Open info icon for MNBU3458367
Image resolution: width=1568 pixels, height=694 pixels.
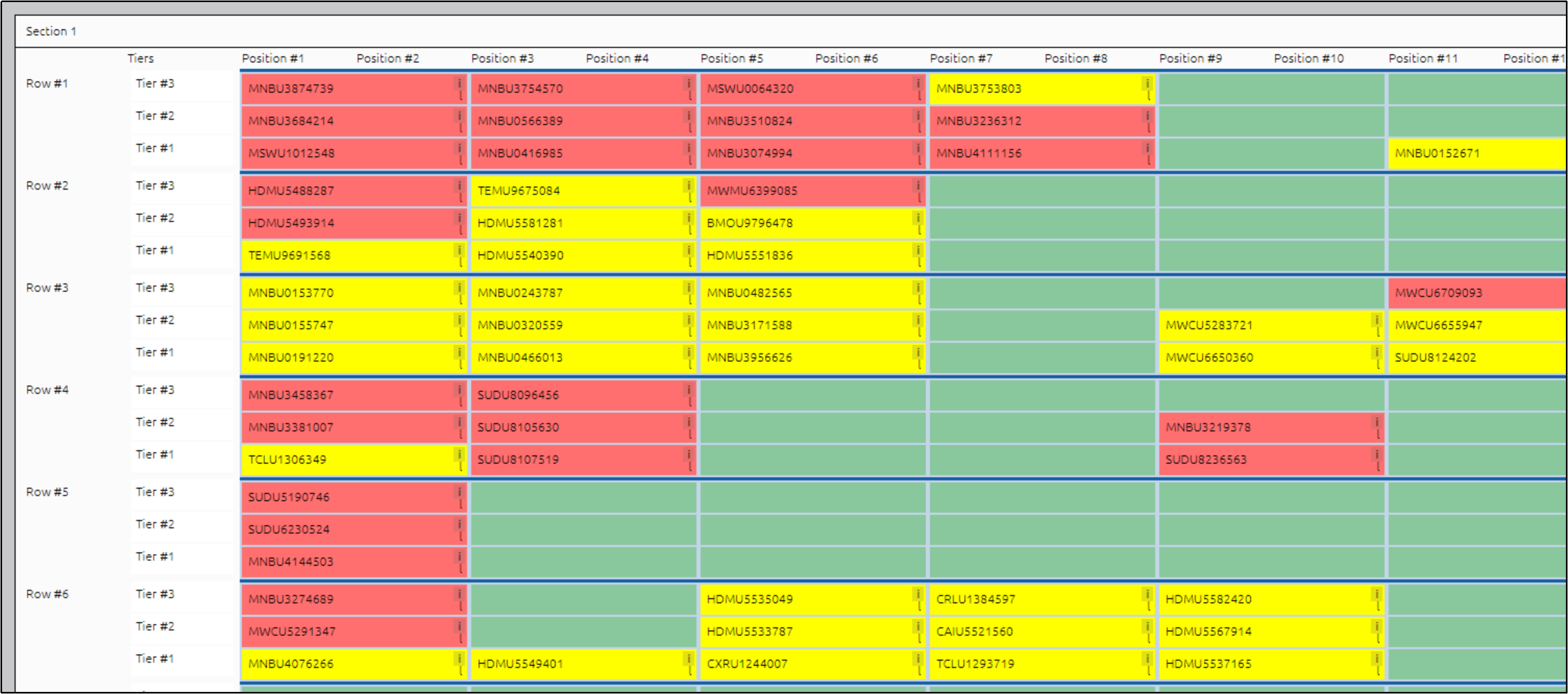[x=460, y=390]
